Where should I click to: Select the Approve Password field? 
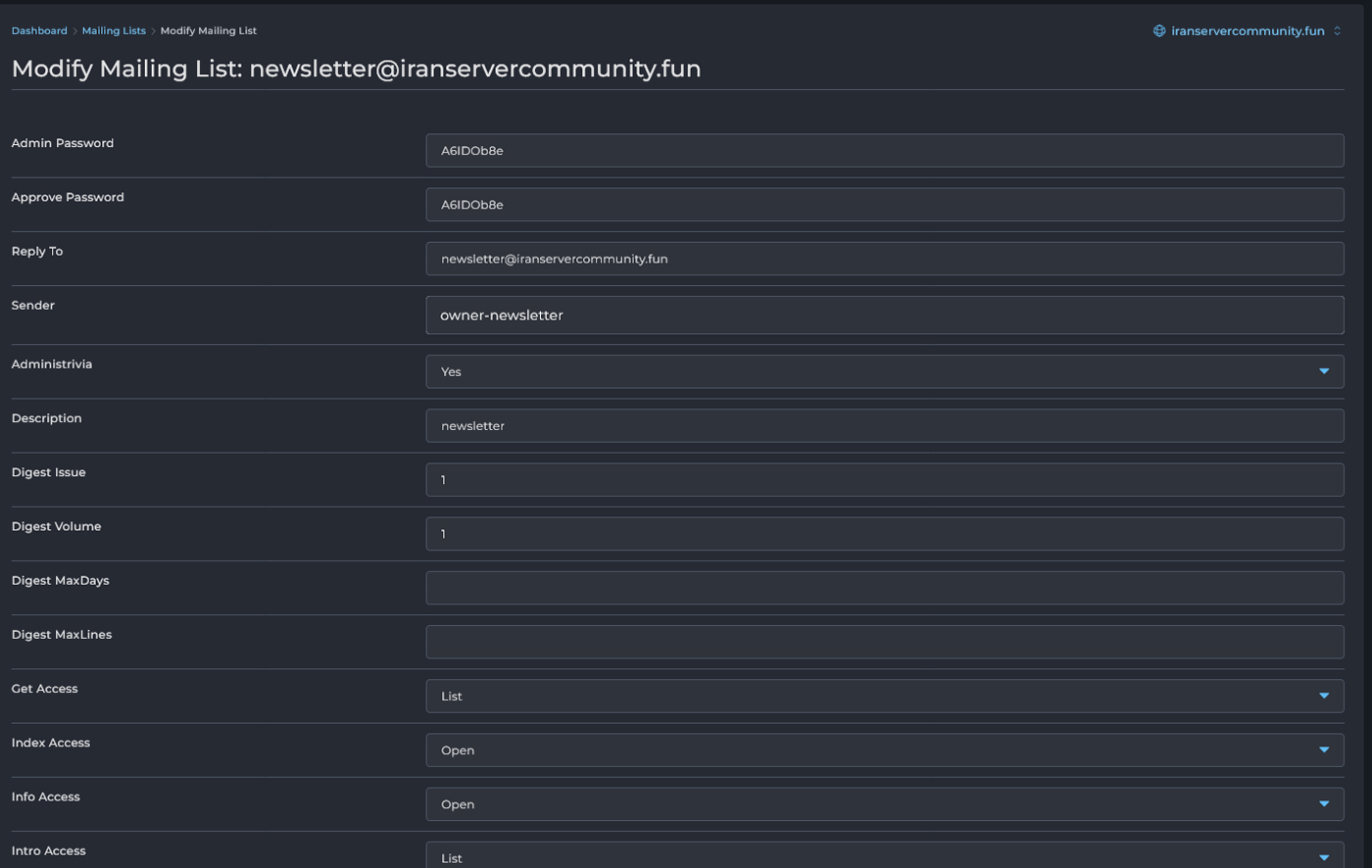click(x=882, y=204)
